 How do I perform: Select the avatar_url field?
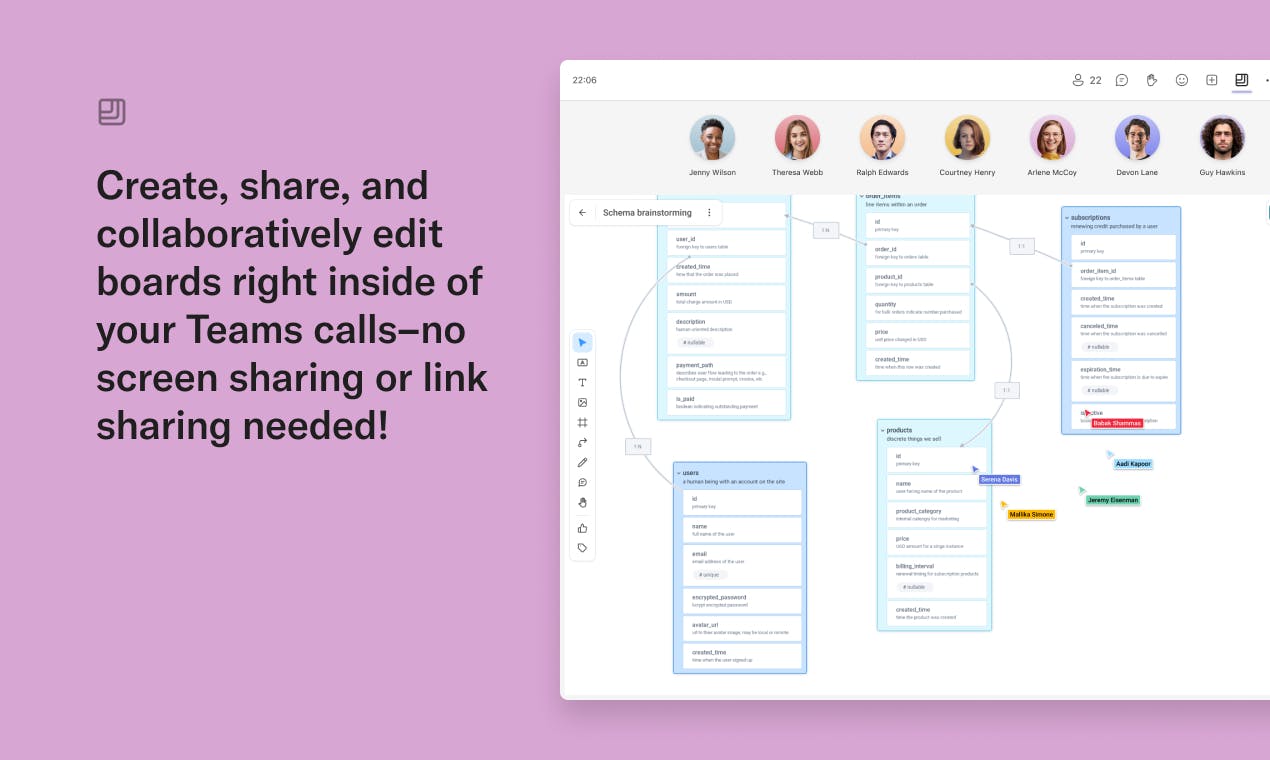742,628
